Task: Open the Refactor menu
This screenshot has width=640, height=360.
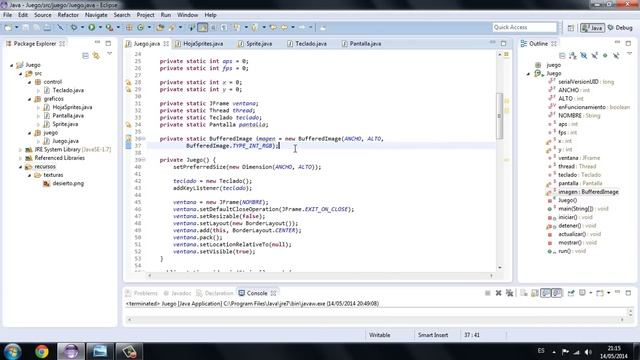Action: 68,15
